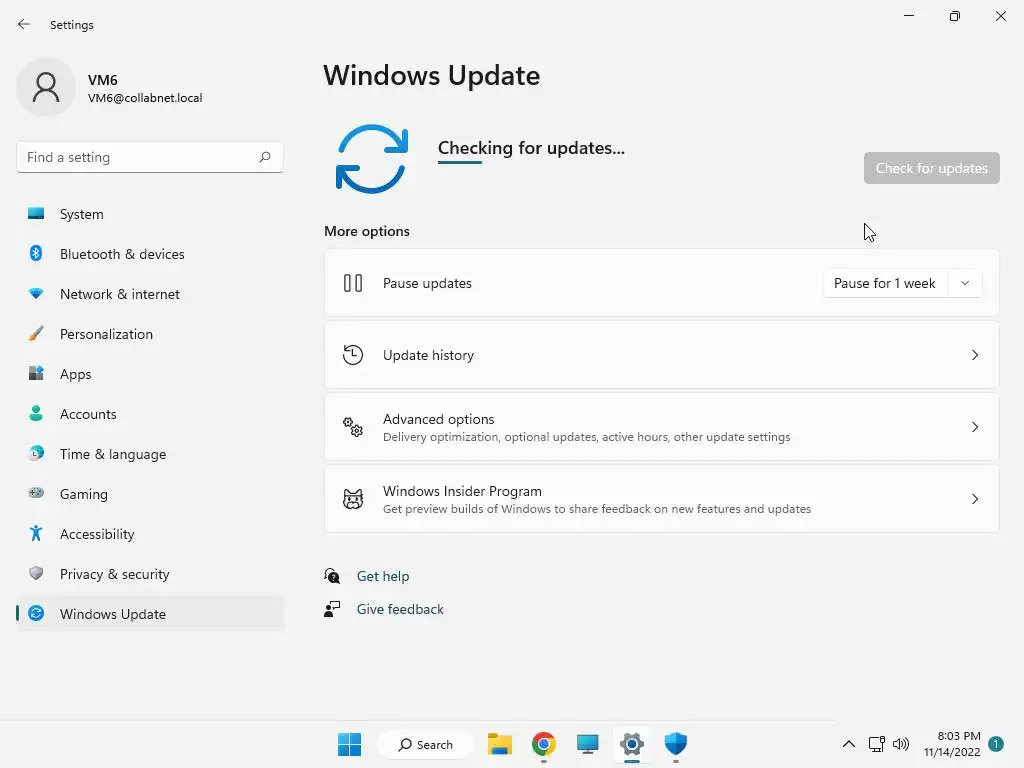Go to Privacy & security settings

[150, 573]
